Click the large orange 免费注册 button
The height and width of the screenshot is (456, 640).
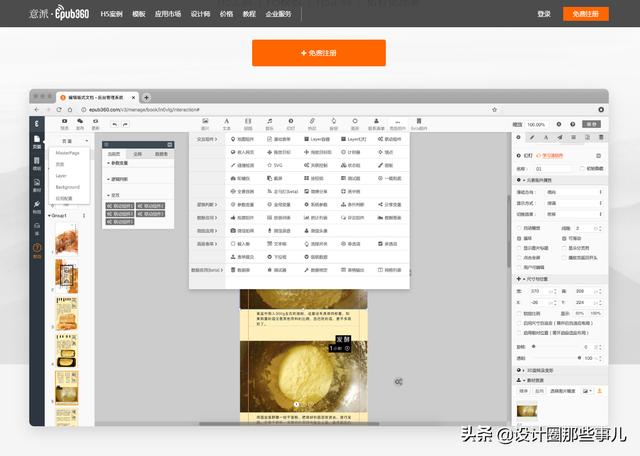click(x=319, y=53)
